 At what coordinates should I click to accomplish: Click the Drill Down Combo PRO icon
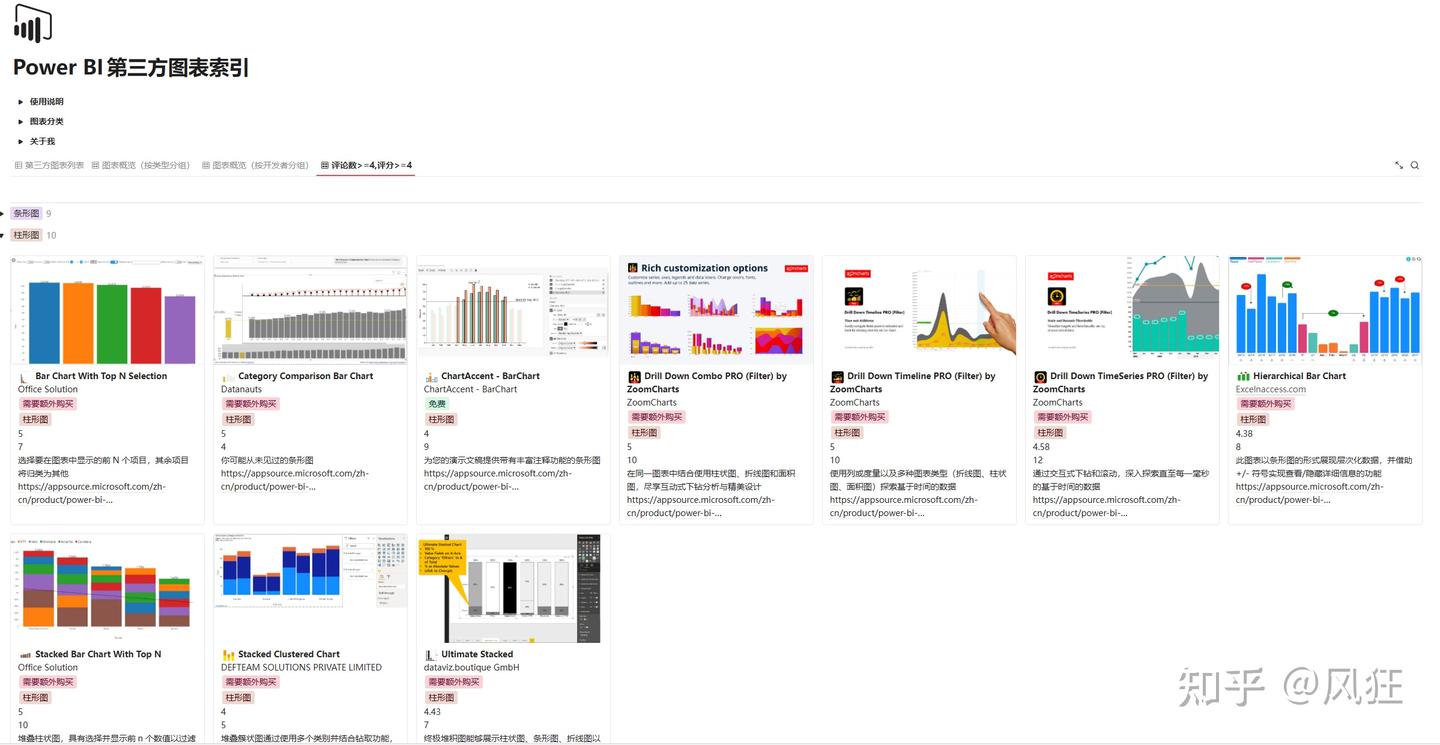pos(634,377)
